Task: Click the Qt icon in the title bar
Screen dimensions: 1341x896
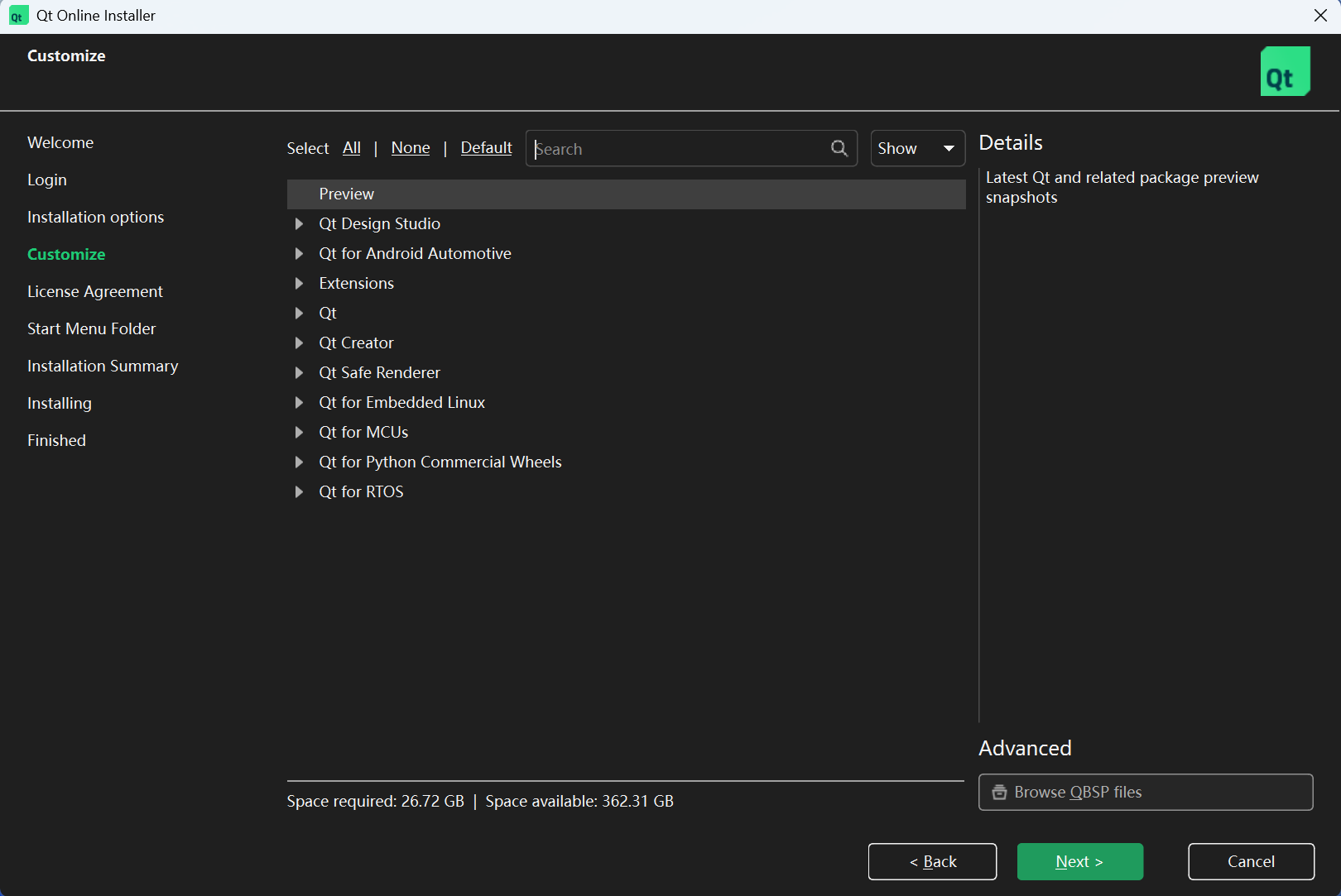Action: click(x=17, y=16)
